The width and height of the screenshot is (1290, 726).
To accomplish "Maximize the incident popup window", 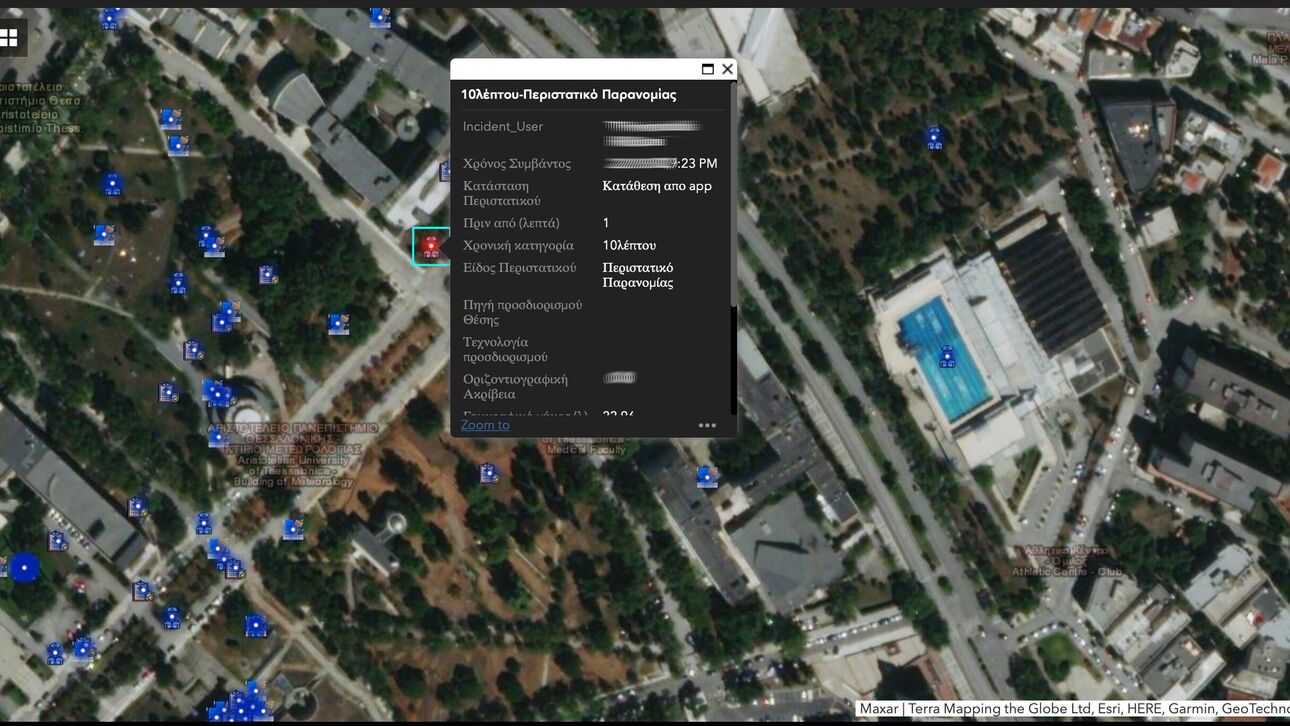I will pos(707,69).
